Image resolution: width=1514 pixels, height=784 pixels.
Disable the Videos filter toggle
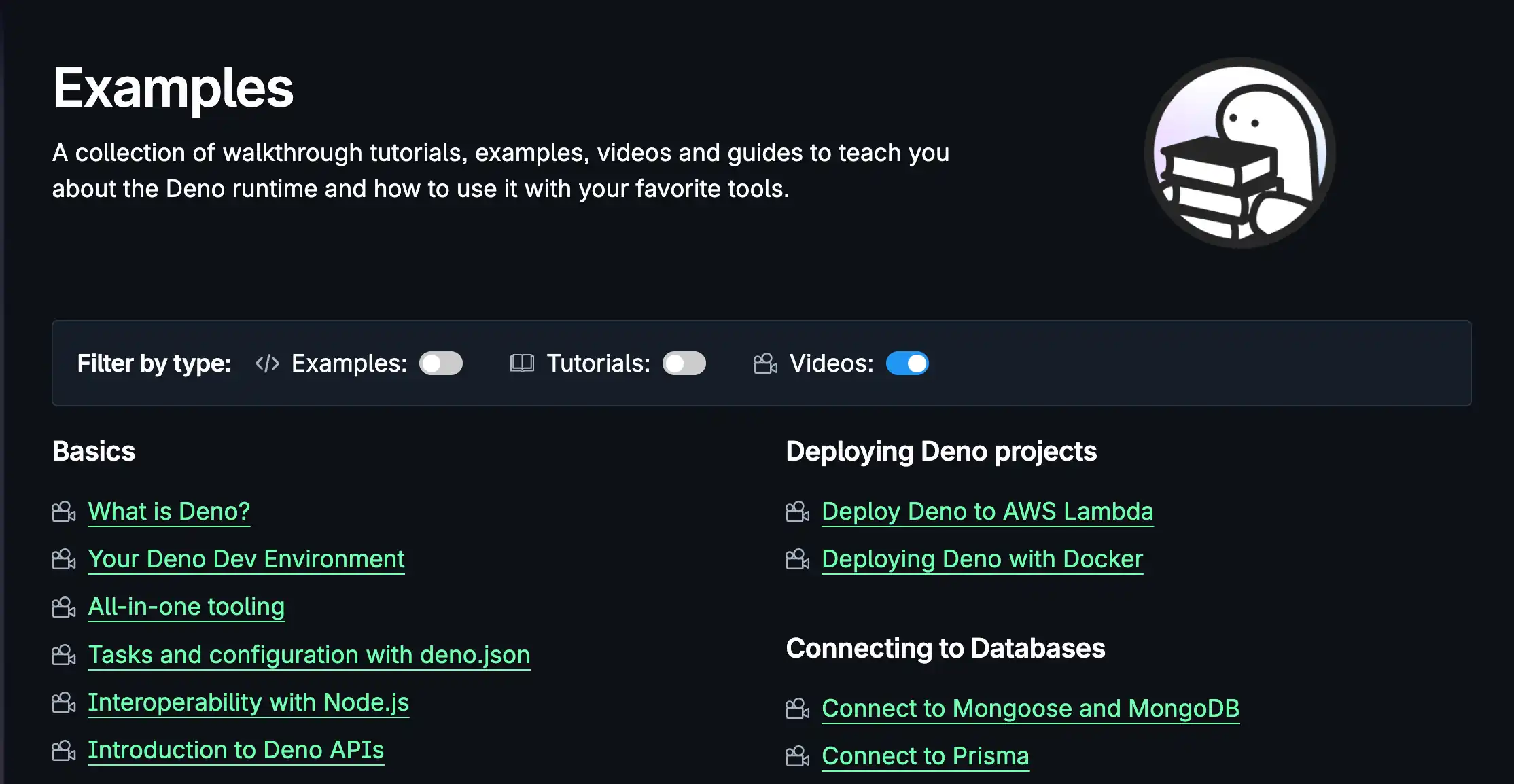click(x=907, y=363)
